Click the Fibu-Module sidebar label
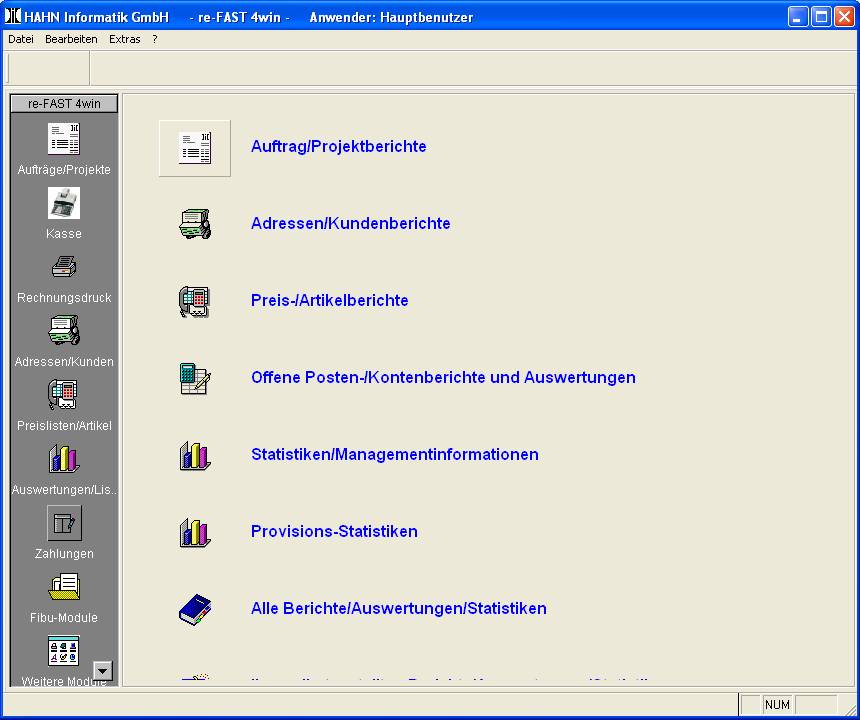 64,618
